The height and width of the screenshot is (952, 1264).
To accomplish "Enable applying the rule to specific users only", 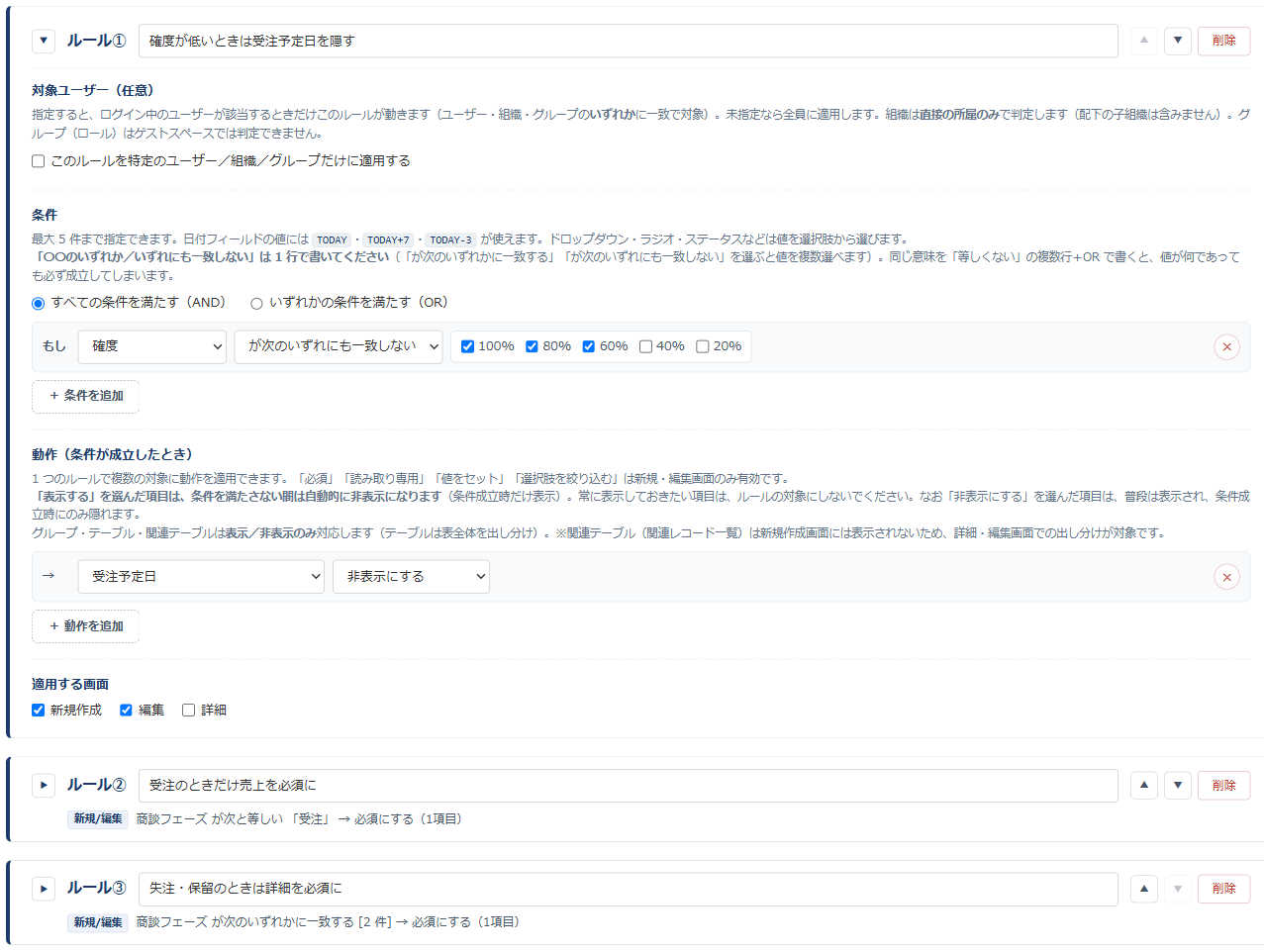I will coord(39,161).
